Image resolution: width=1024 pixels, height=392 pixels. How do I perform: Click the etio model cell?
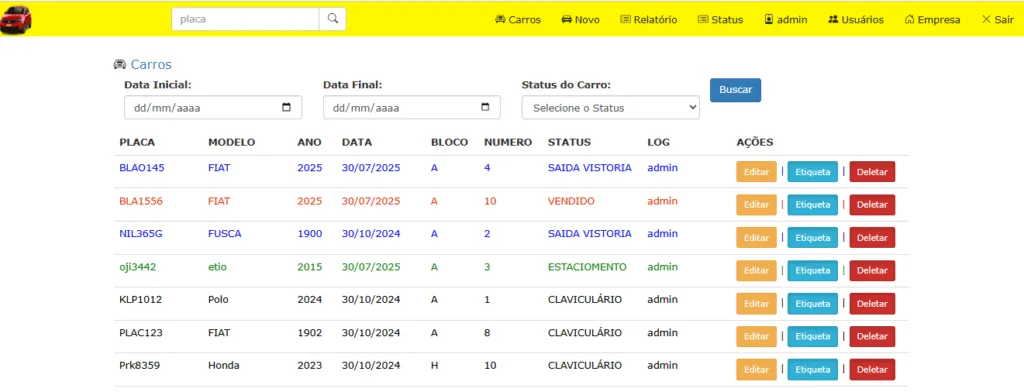click(x=217, y=267)
